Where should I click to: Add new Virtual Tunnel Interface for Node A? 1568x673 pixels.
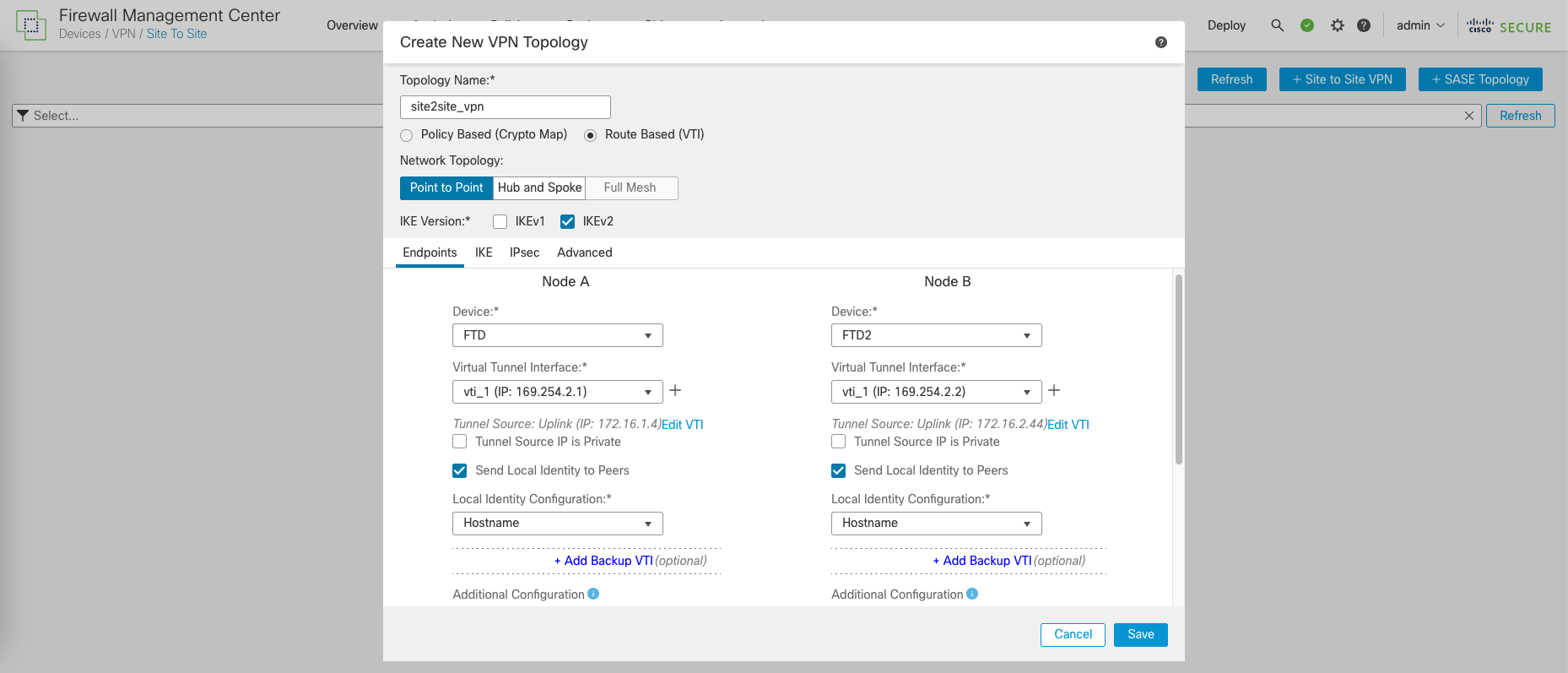point(675,390)
